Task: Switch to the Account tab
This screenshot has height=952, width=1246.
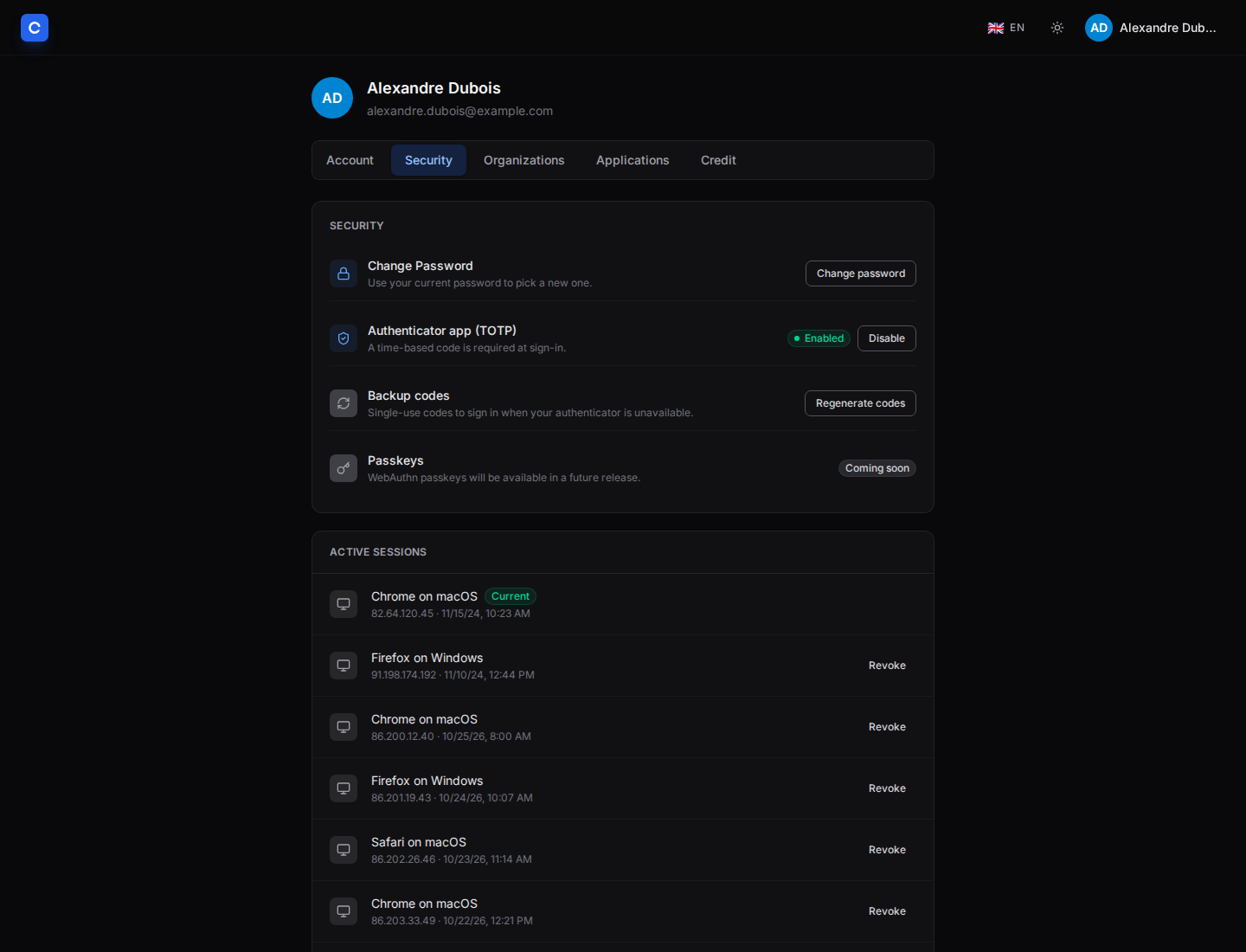Action: click(350, 160)
